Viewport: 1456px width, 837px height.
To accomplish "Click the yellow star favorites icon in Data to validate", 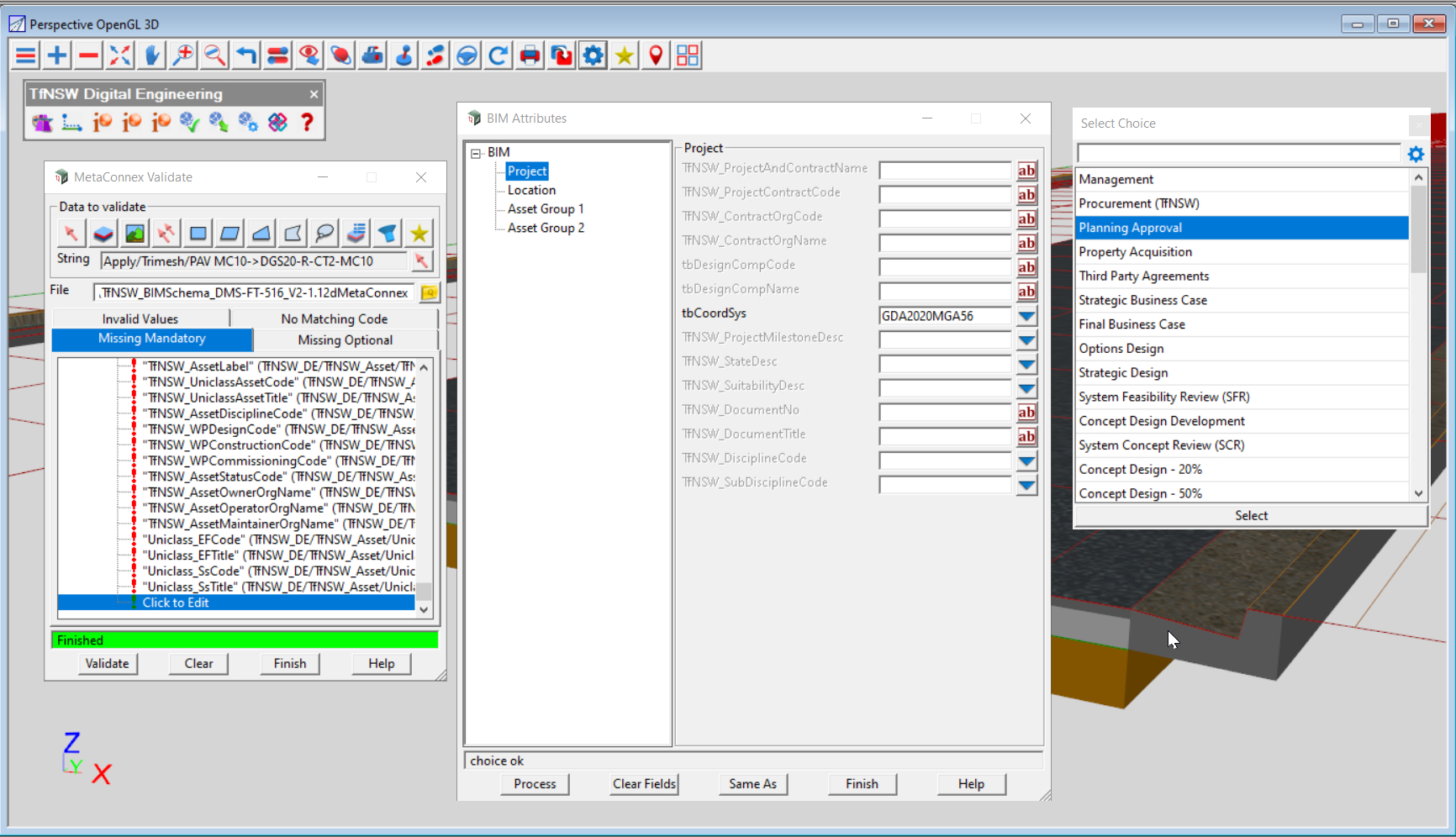I will (x=419, y=233).
